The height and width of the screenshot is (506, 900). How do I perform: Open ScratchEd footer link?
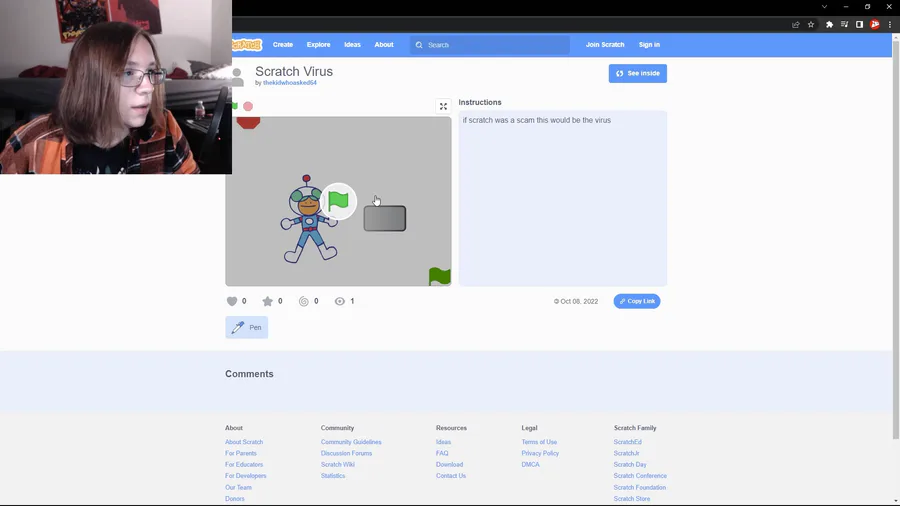(x=627, y=442)
